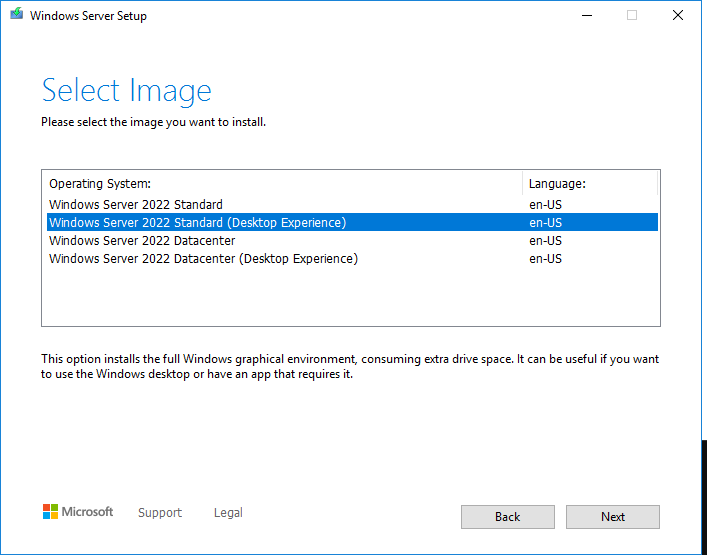Screen dimensions: 707x555
Task: Click en-US language of the Standard row
Action: 545,205
